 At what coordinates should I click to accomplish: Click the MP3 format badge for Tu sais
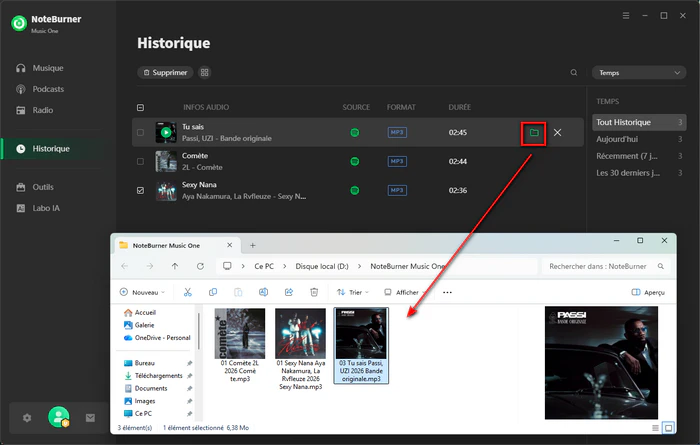click(397, 133)
